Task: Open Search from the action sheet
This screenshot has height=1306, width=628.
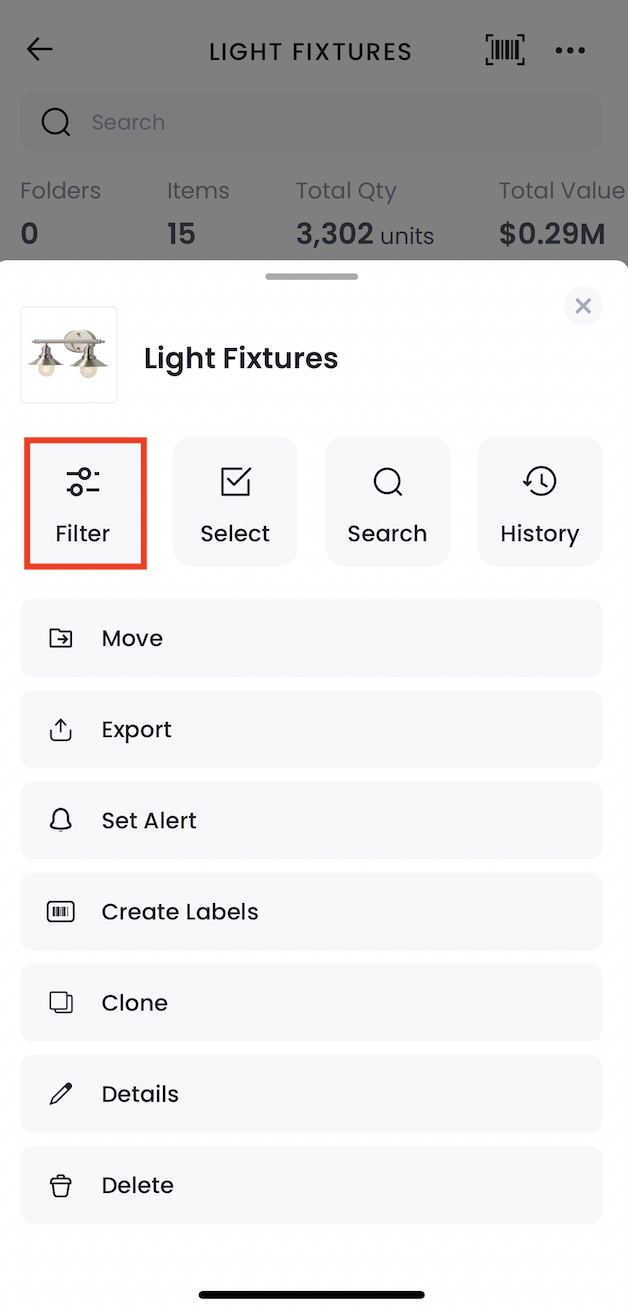Action: (387, 502)
